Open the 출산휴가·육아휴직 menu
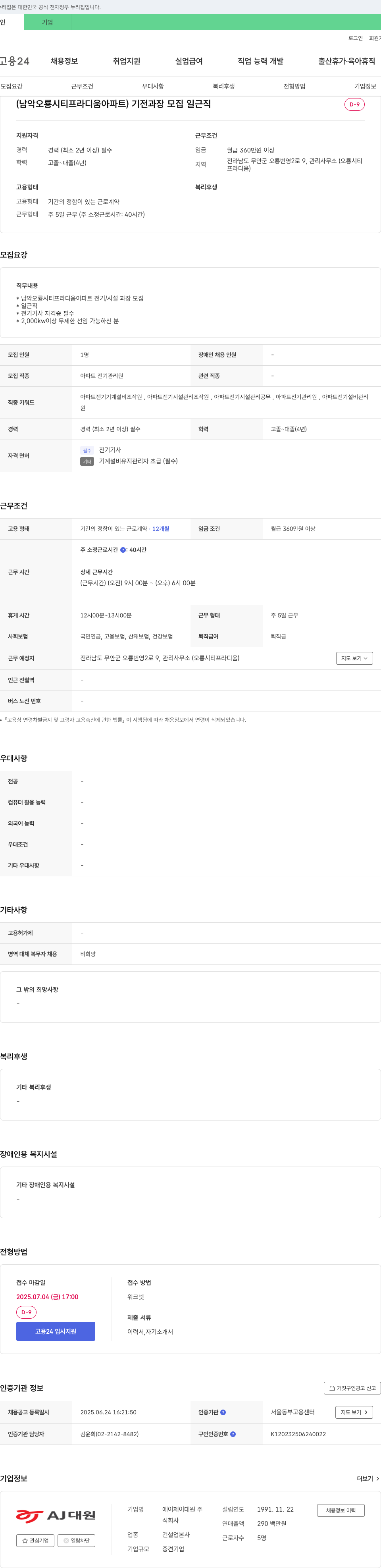The height and width of the screenshot is (1568, 381). pyautogui.click(x=346, y=61)
